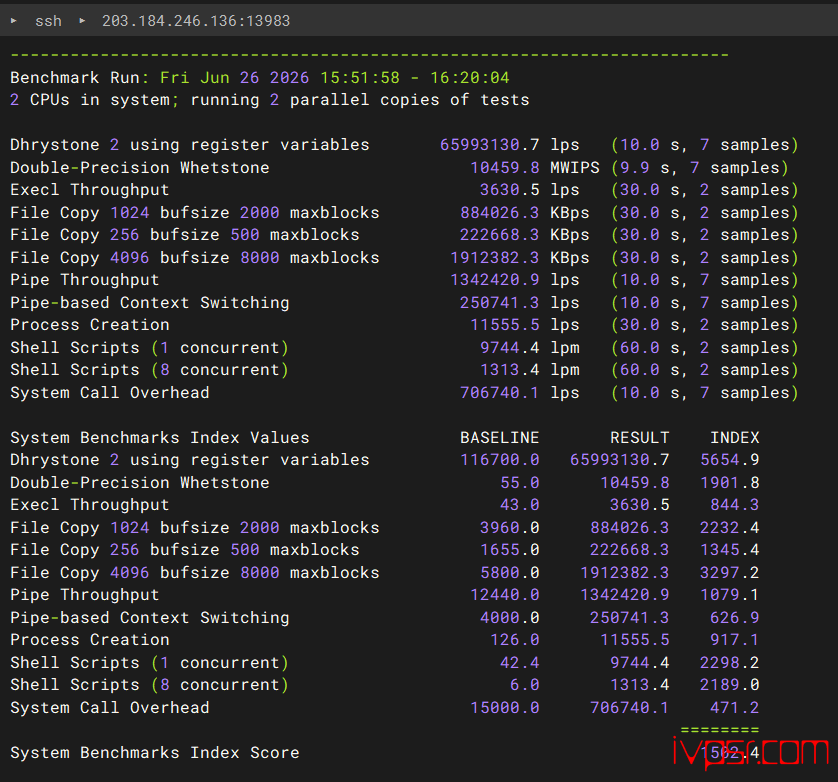
Task: Click the 9744.4 lpm shell scripts value
Action: pos(529,347)
